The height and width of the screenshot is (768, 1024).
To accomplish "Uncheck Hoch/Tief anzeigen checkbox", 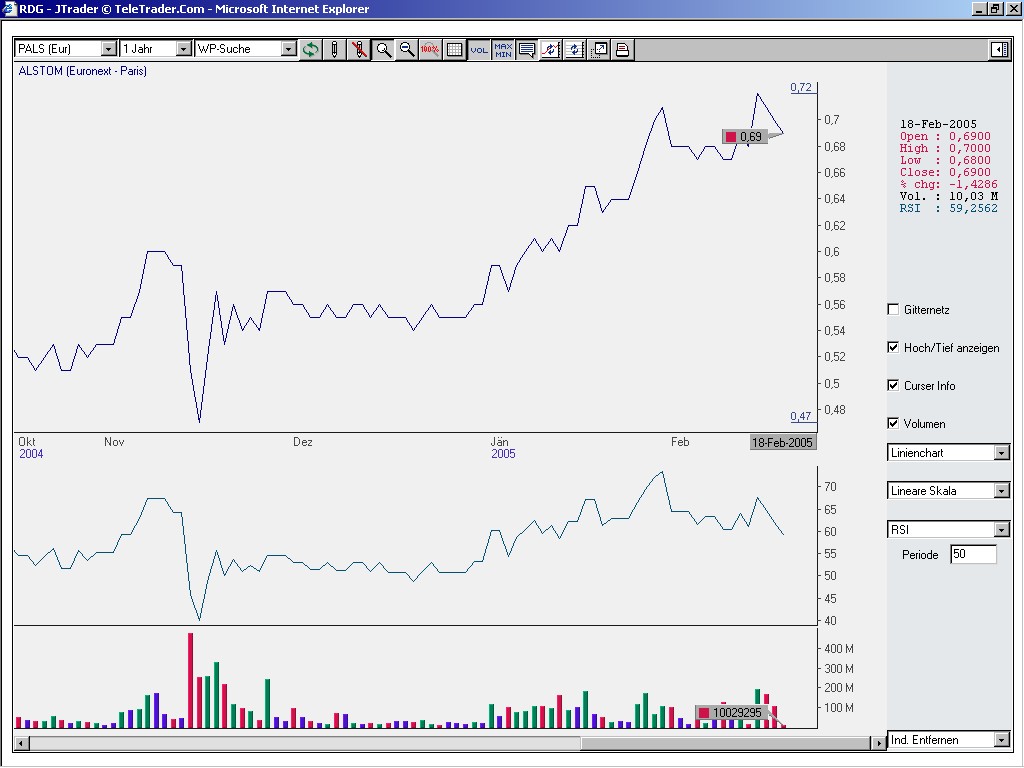I will coord(894,348).
